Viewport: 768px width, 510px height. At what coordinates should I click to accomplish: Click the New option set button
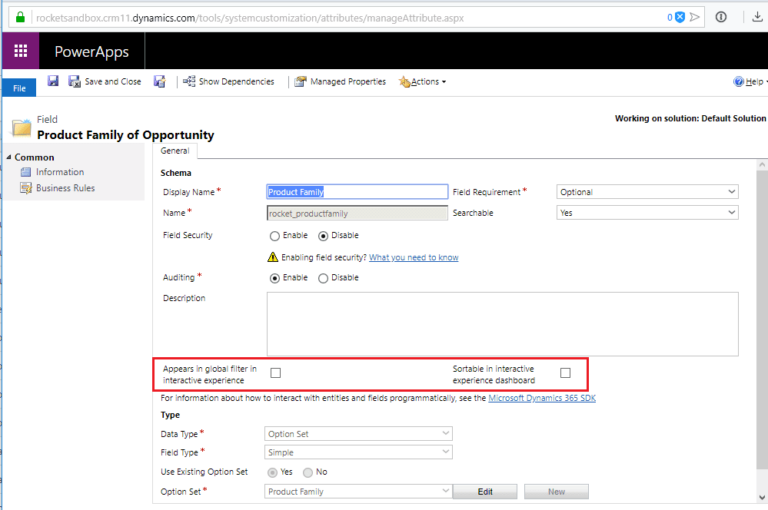(x=556, y=492)
